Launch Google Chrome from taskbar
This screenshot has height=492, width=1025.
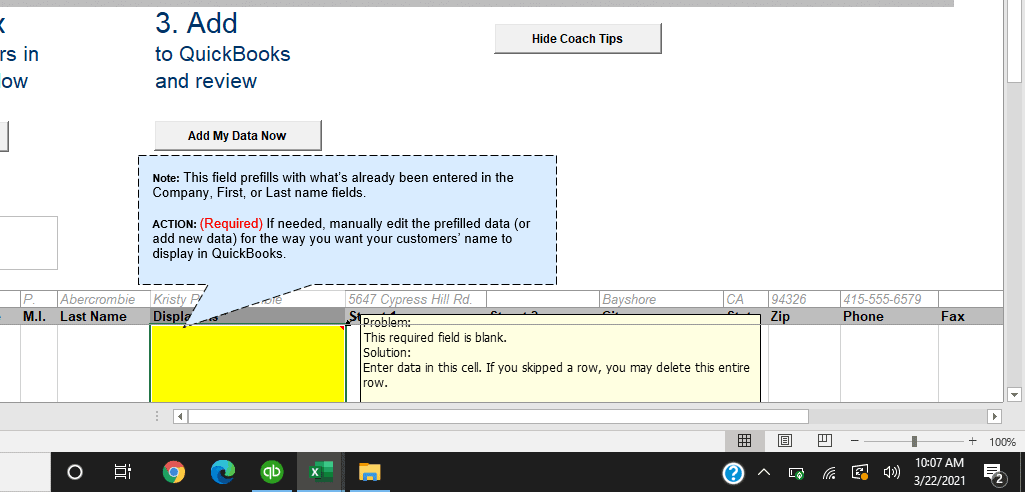[x=173, y=472]
